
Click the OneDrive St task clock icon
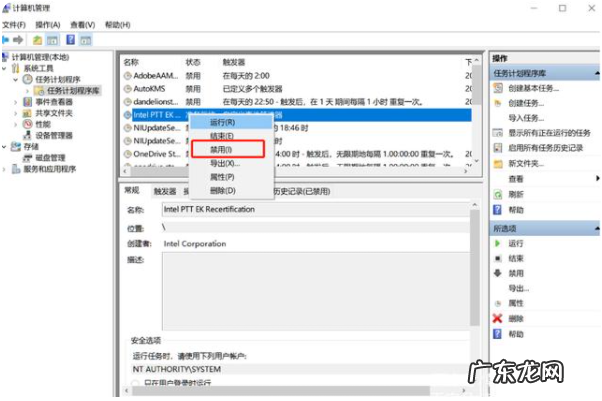(x=127, y=154)
